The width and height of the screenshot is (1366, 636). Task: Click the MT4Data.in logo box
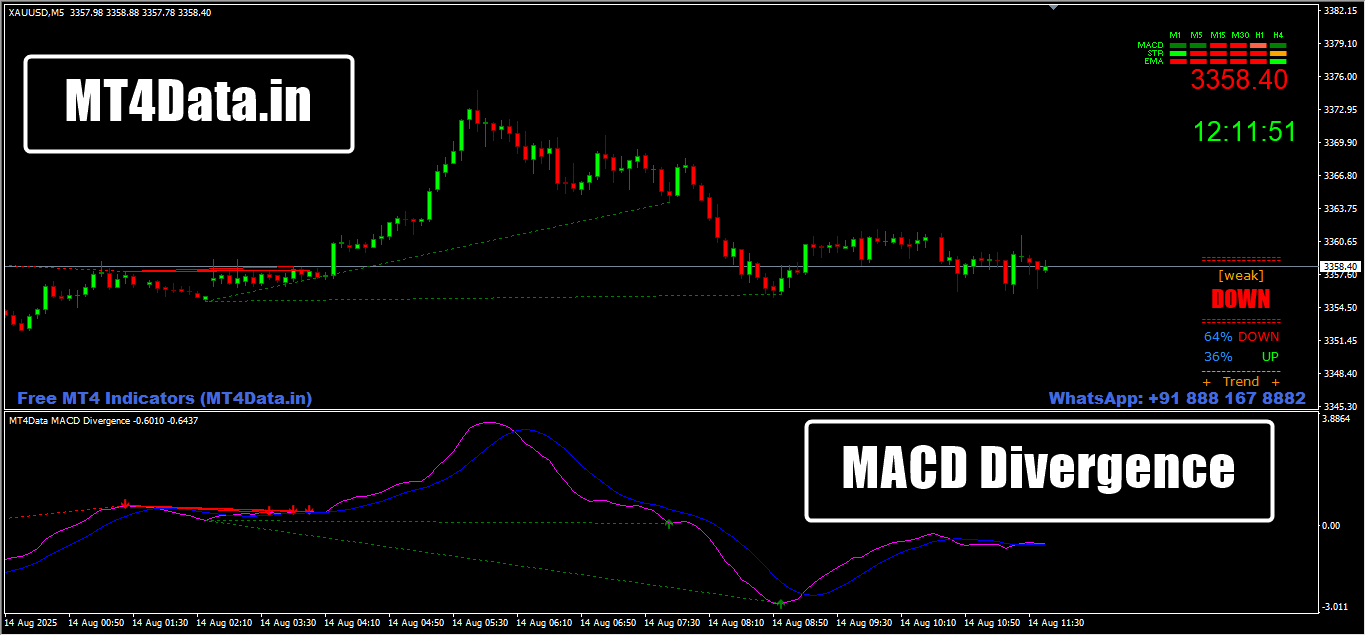coord(189,103)
